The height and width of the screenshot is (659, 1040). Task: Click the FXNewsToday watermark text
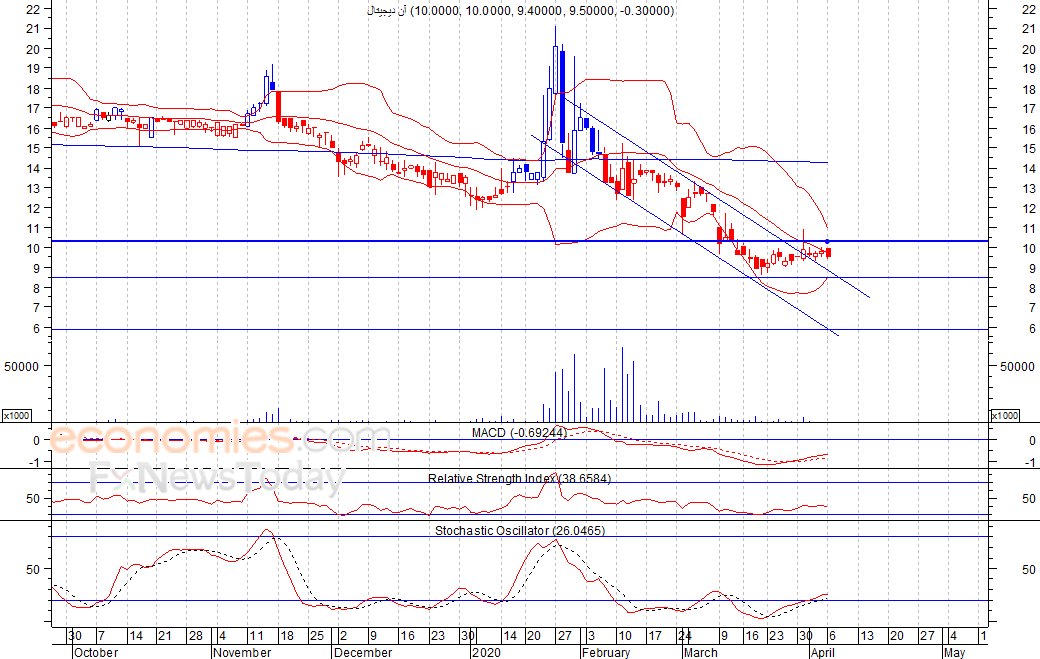point(215,480)
